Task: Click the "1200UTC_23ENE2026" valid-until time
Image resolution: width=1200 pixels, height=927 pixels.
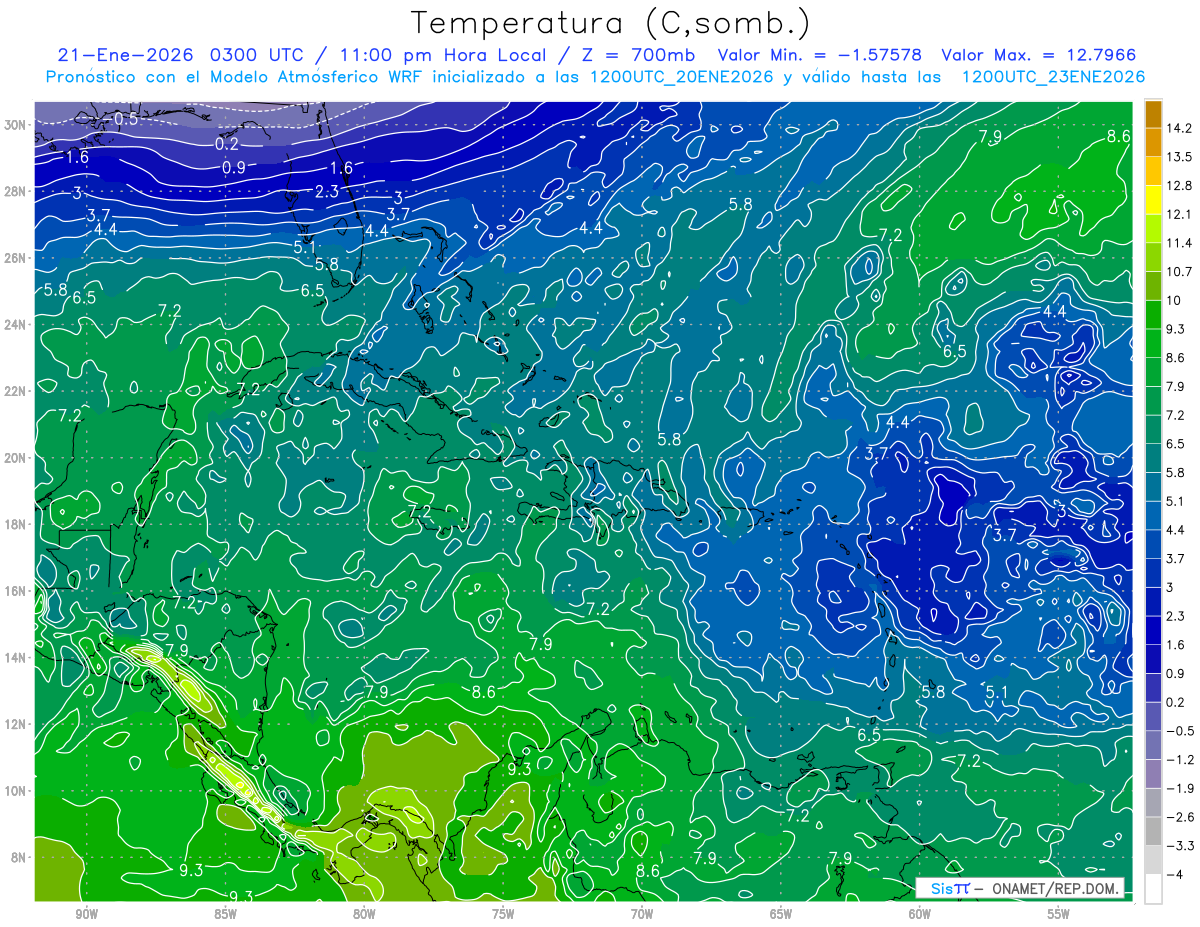Action: click(1052, 77)
